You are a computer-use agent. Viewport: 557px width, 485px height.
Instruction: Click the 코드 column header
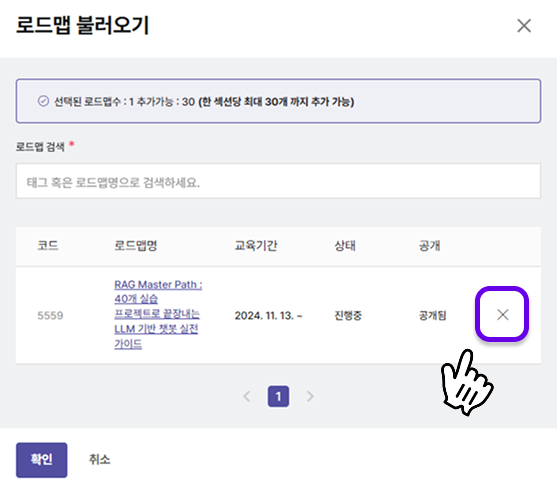coord(48,246)
